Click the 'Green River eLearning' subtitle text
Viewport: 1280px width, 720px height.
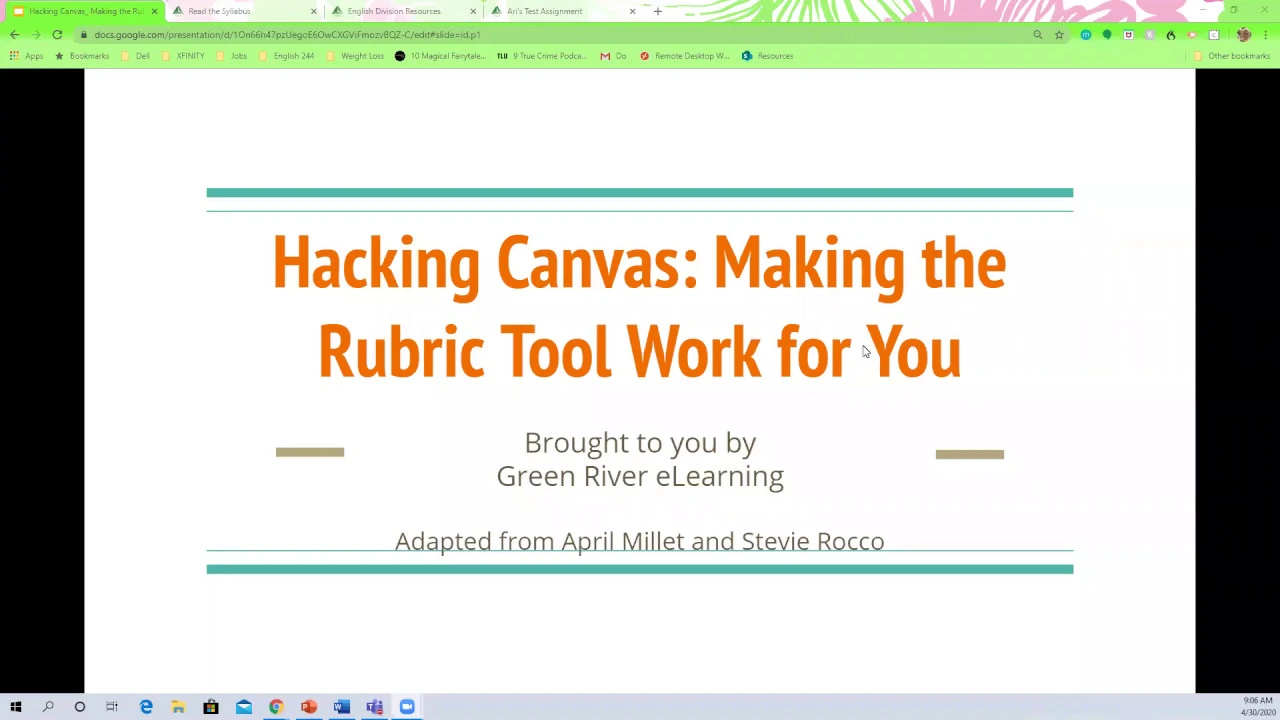pos(640,476)
